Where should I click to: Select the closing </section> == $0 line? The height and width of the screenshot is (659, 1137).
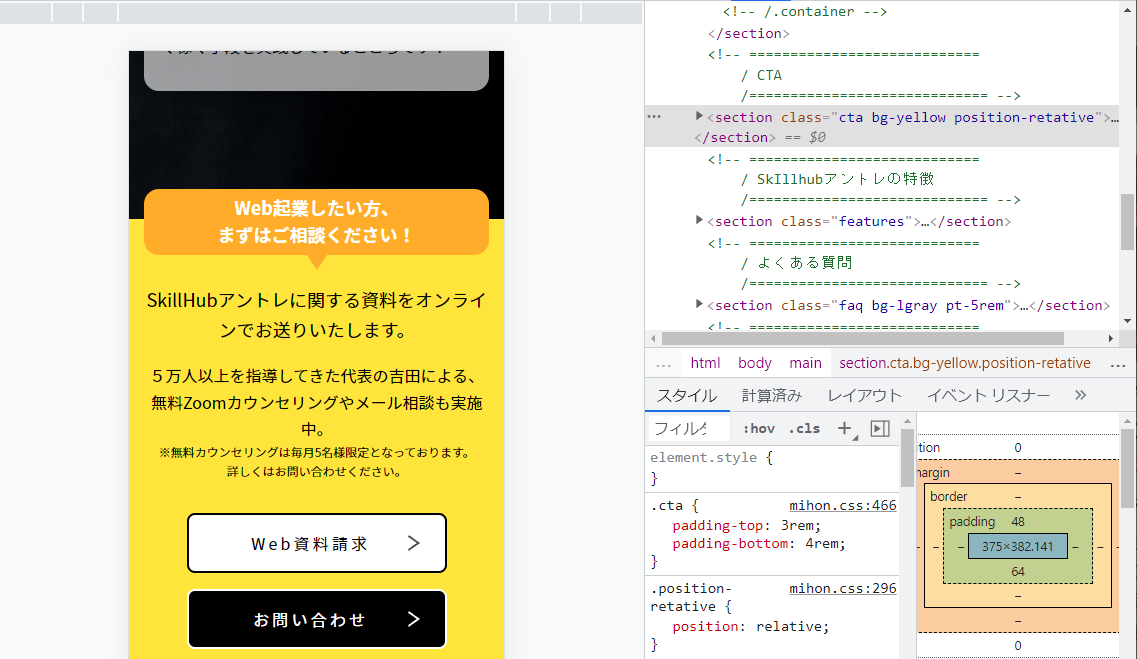[x=760, y=137]
